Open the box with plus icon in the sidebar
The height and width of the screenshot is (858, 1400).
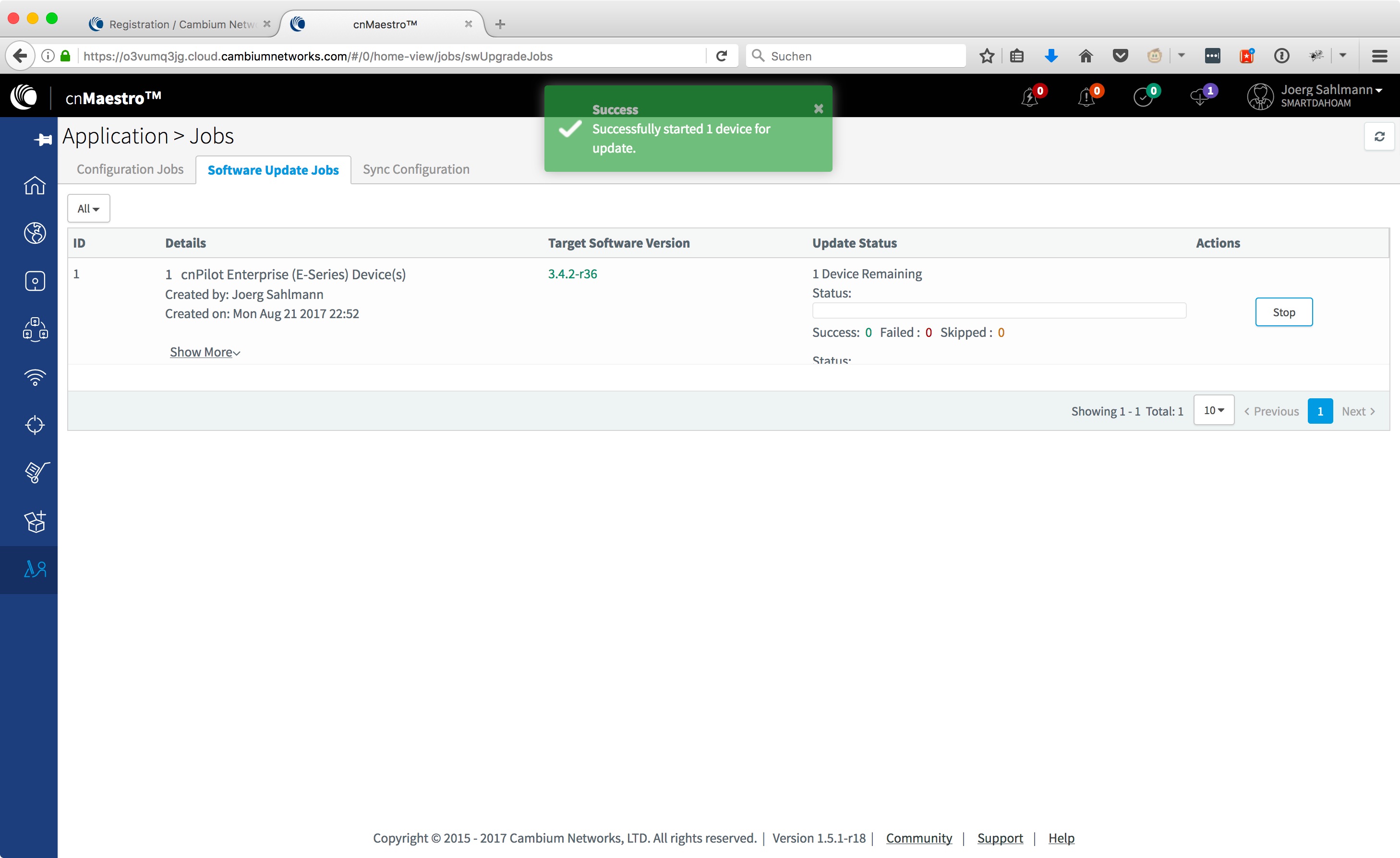point(35,521)
